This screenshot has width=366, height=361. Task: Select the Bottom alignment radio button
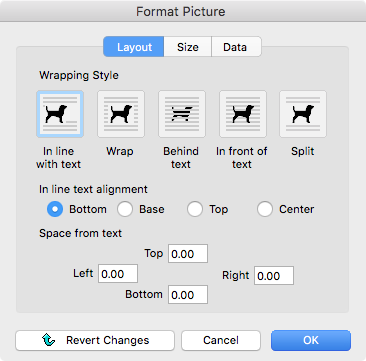pos(55,209)
